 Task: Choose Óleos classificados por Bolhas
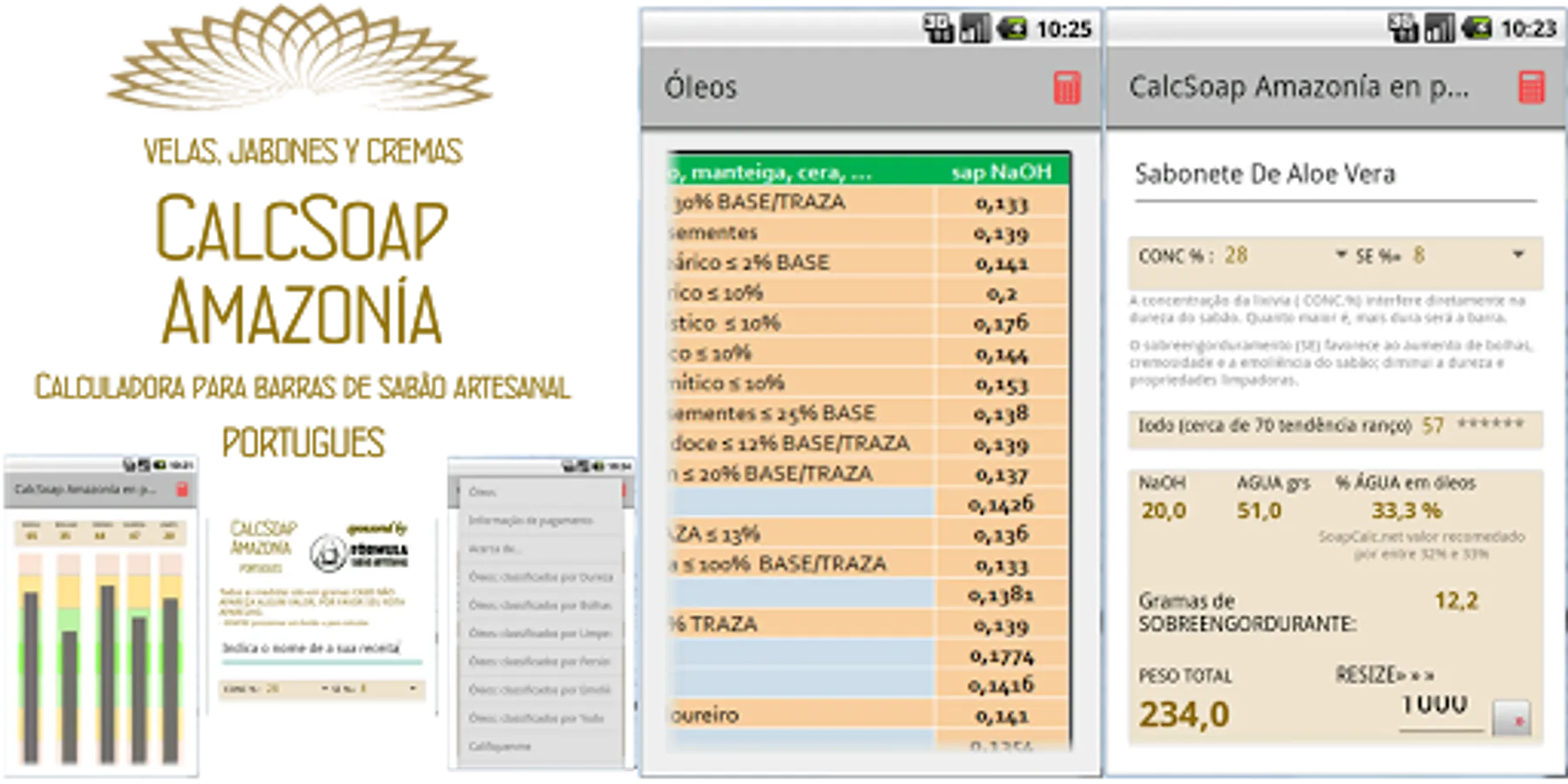click(540, 605)
